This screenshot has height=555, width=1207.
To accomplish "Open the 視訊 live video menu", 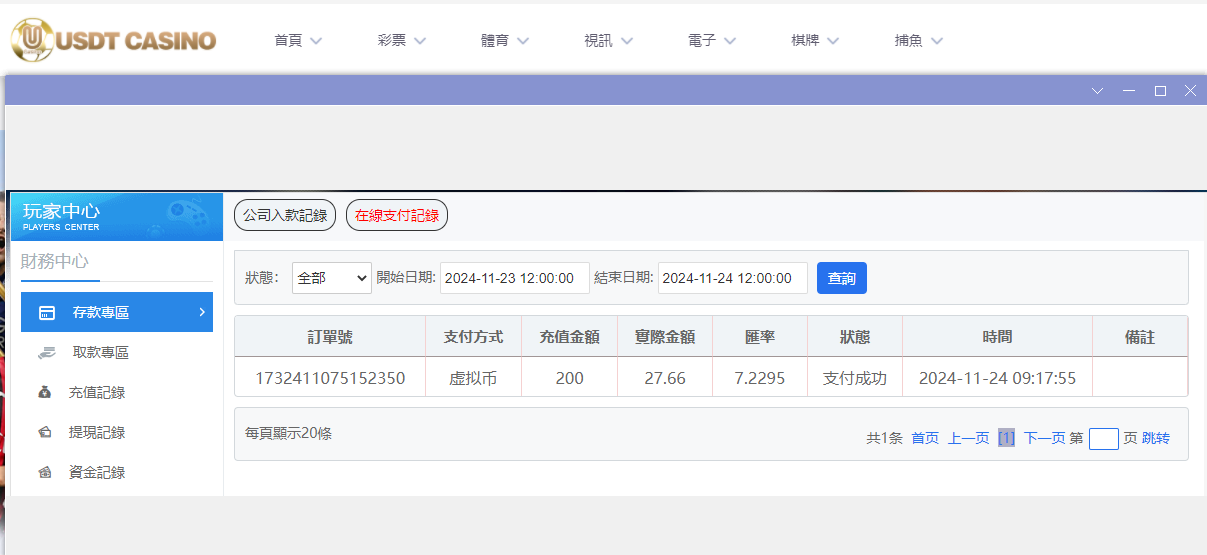I will [609, 41].
